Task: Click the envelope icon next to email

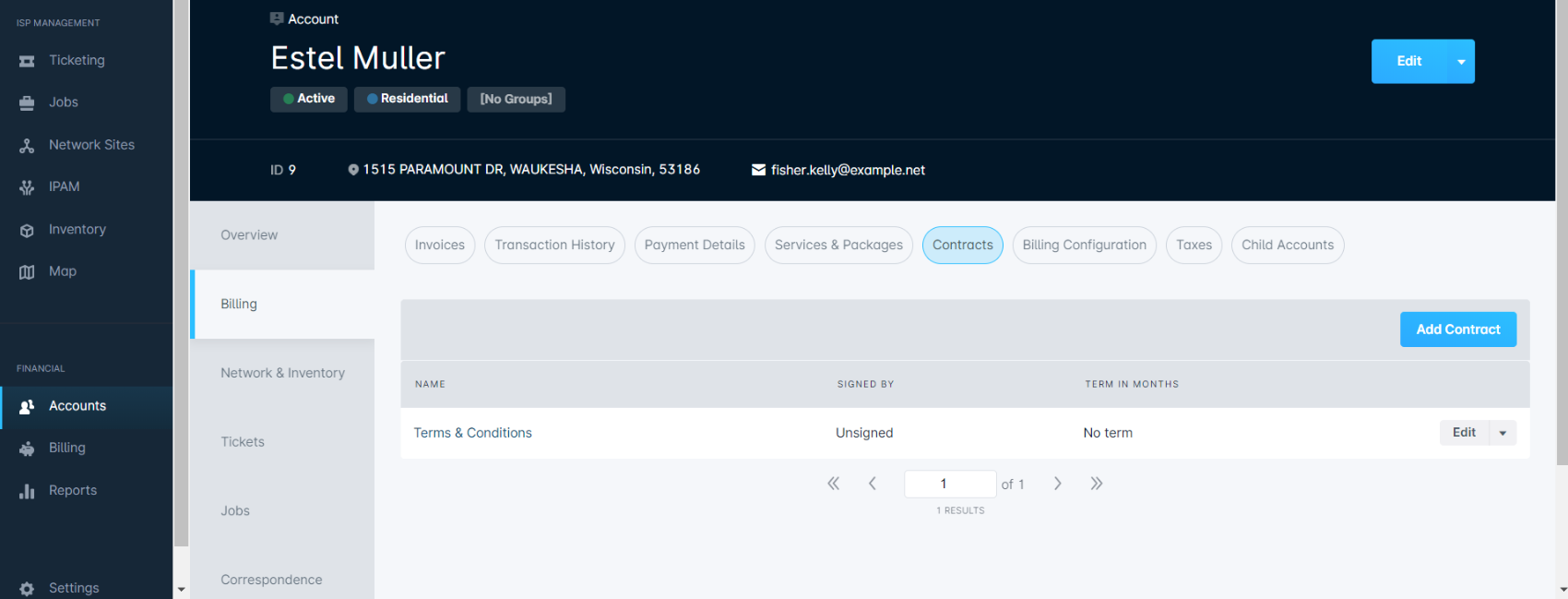Action: [758, 170]
